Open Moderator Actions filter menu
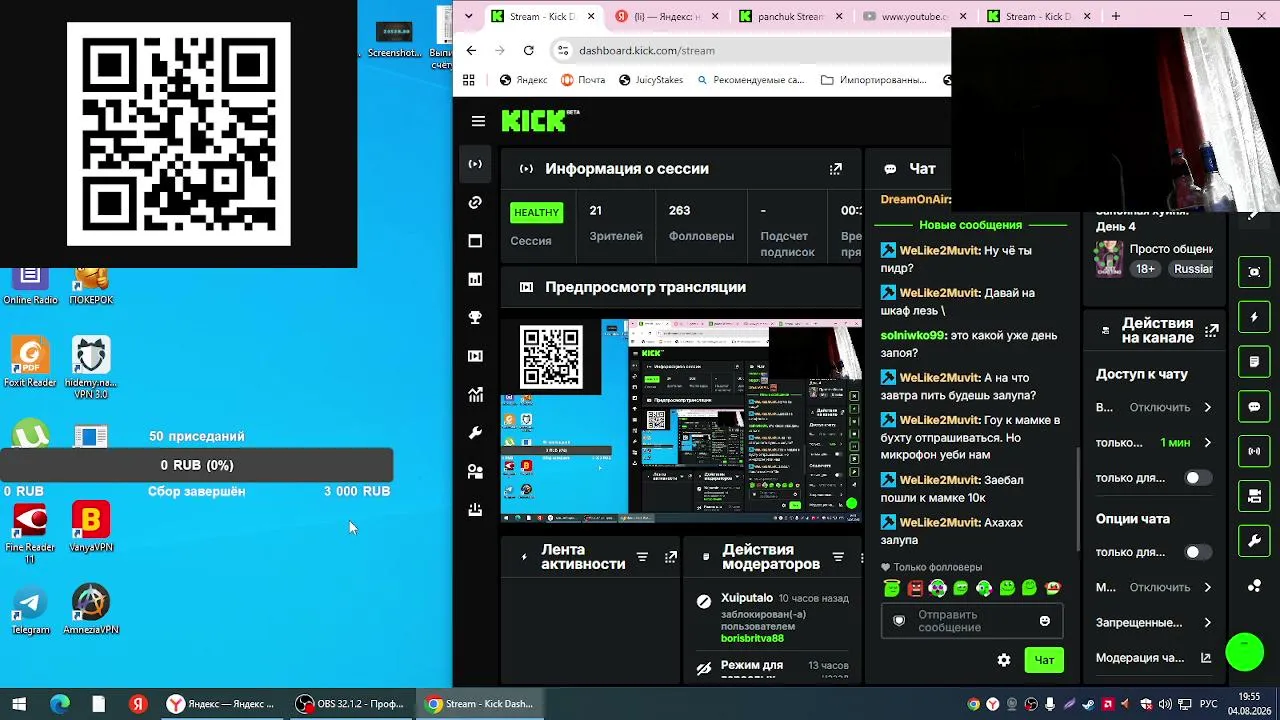 point(838,557)
